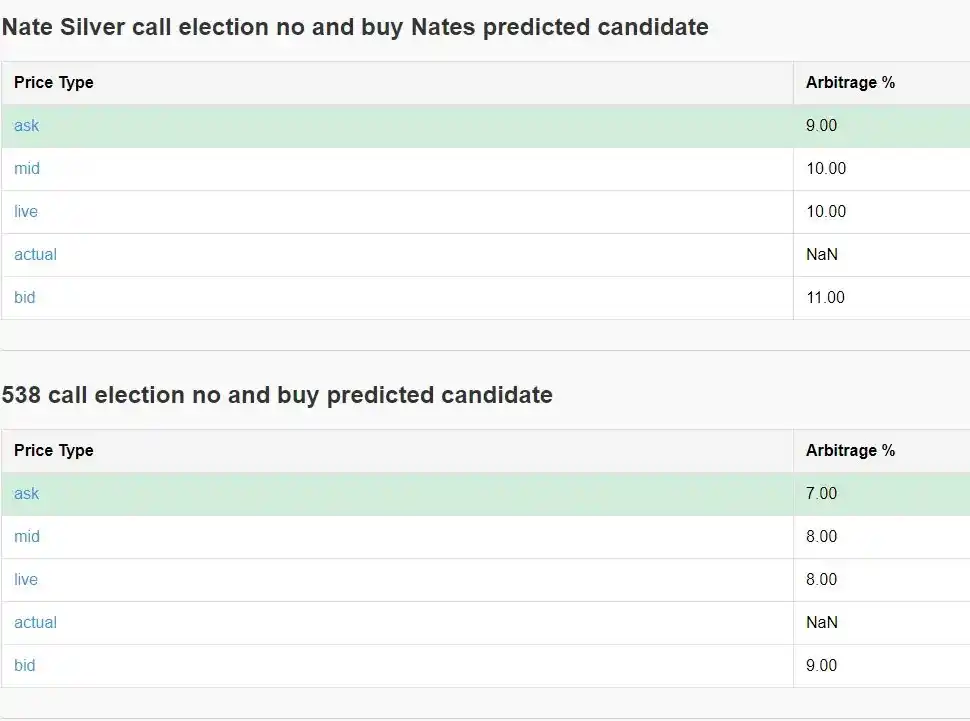Click the 538 call election heading
The image size is (970, 721).
(x=276, y=395)
